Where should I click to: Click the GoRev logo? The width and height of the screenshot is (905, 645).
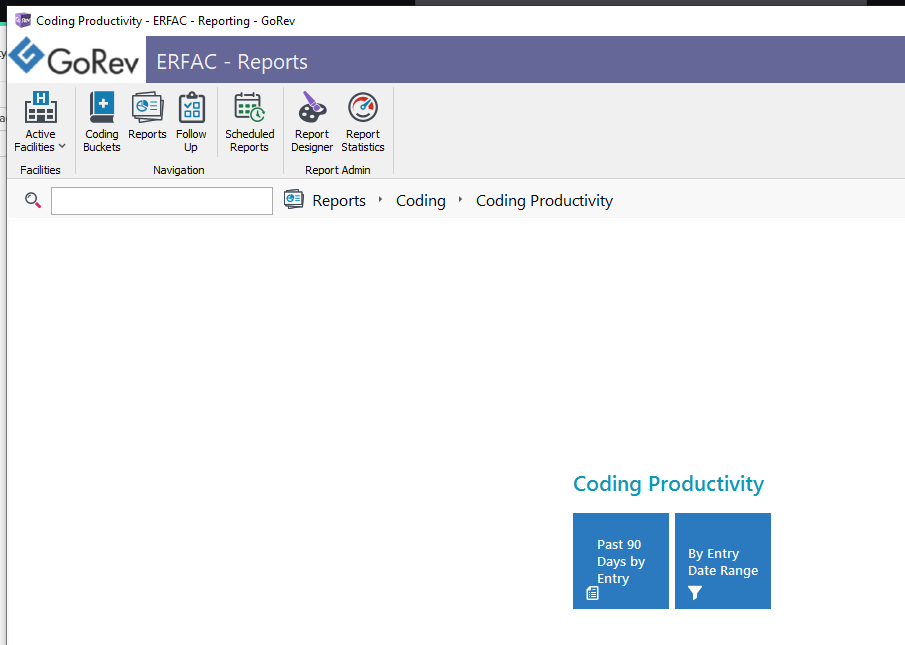(75, 57)
